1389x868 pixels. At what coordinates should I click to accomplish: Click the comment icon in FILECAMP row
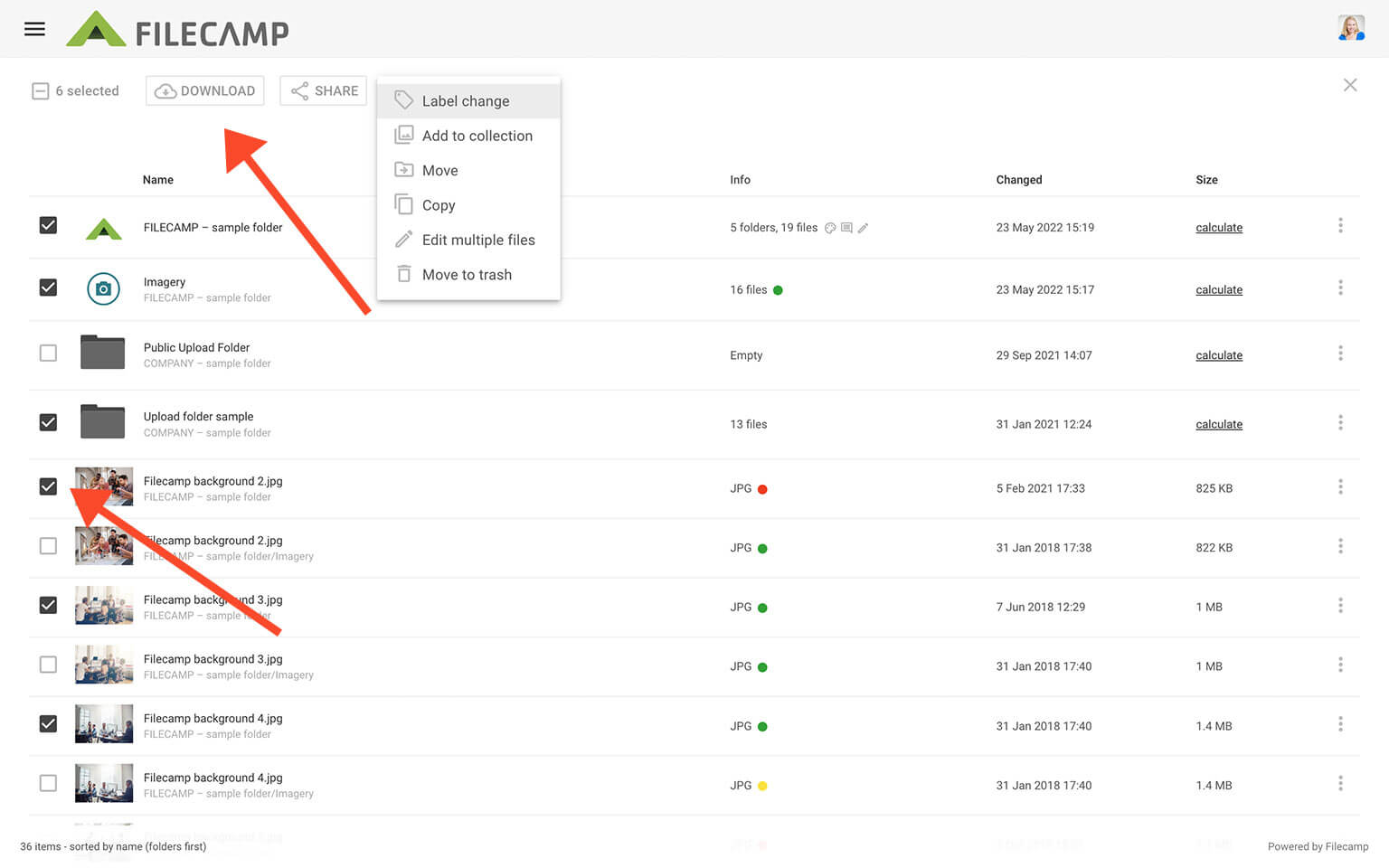pos(846,228)
